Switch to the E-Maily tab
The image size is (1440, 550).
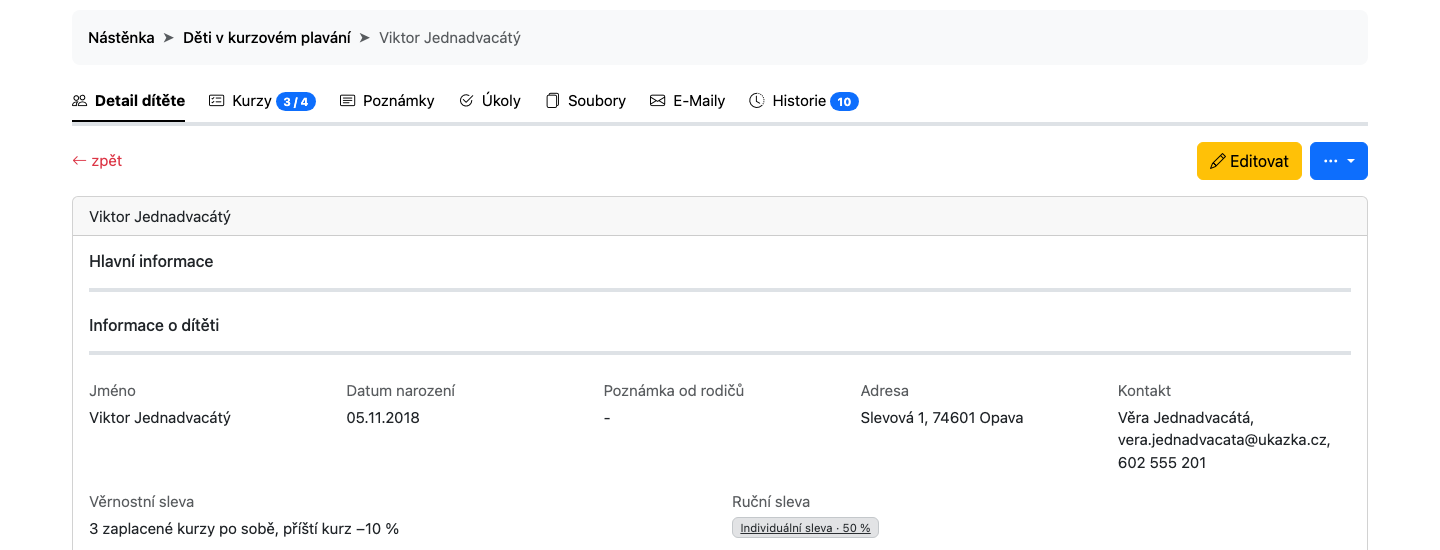(687, 101)
